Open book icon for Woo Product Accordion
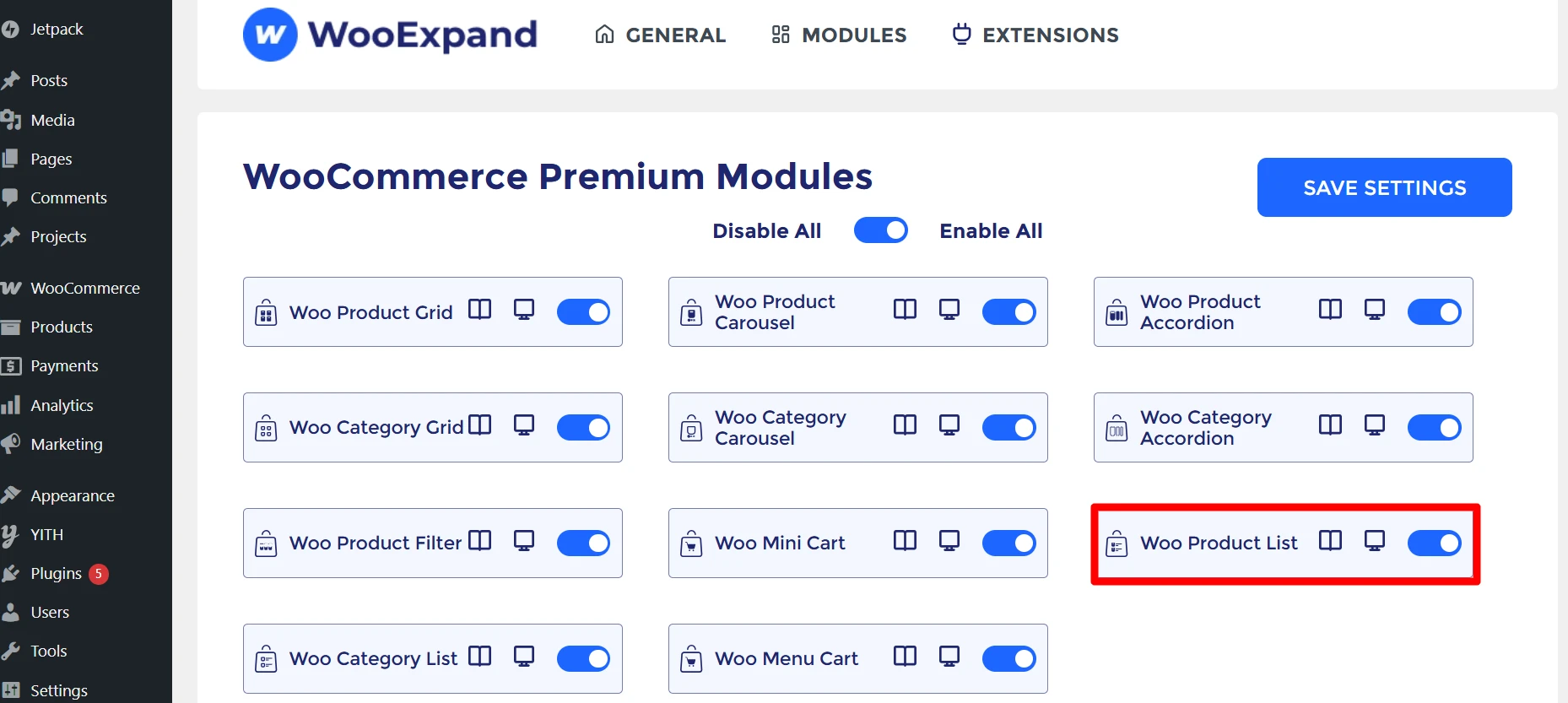The width and height of the screenshot is (1568, 703). click(x=1330, y=310)
